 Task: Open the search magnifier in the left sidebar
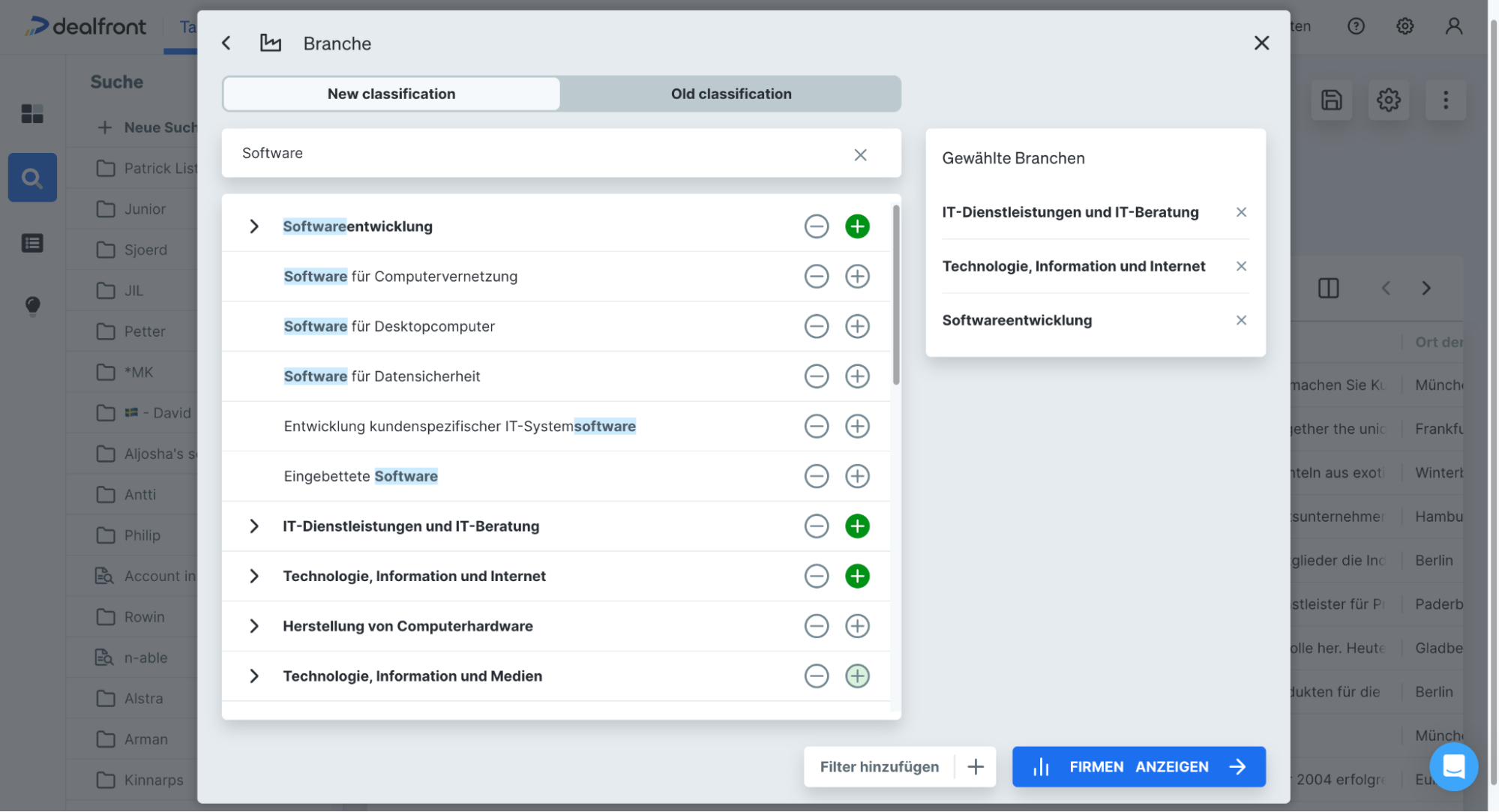click(x=32, y=178)
